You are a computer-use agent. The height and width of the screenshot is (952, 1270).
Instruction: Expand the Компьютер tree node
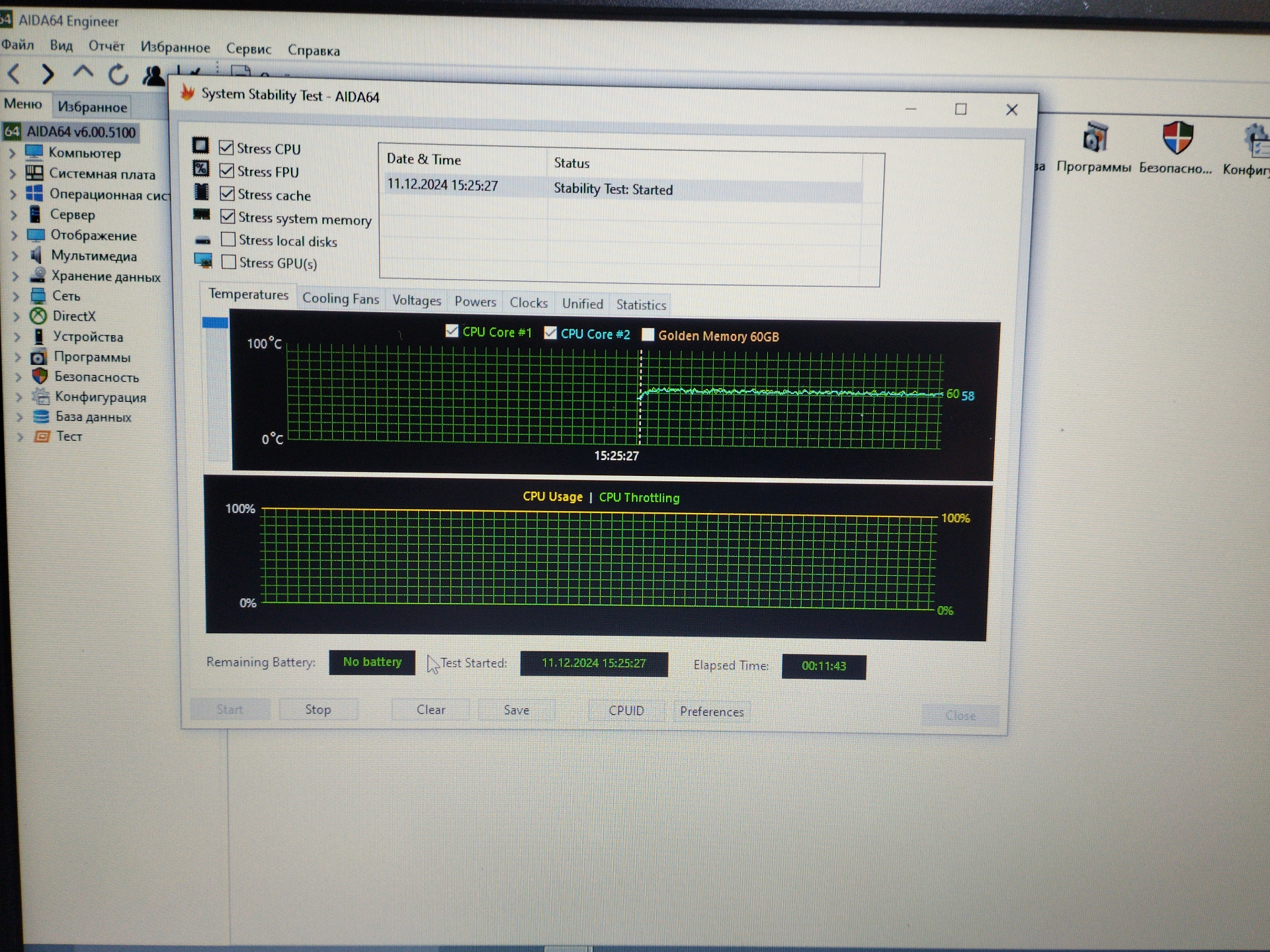(13, 153)
